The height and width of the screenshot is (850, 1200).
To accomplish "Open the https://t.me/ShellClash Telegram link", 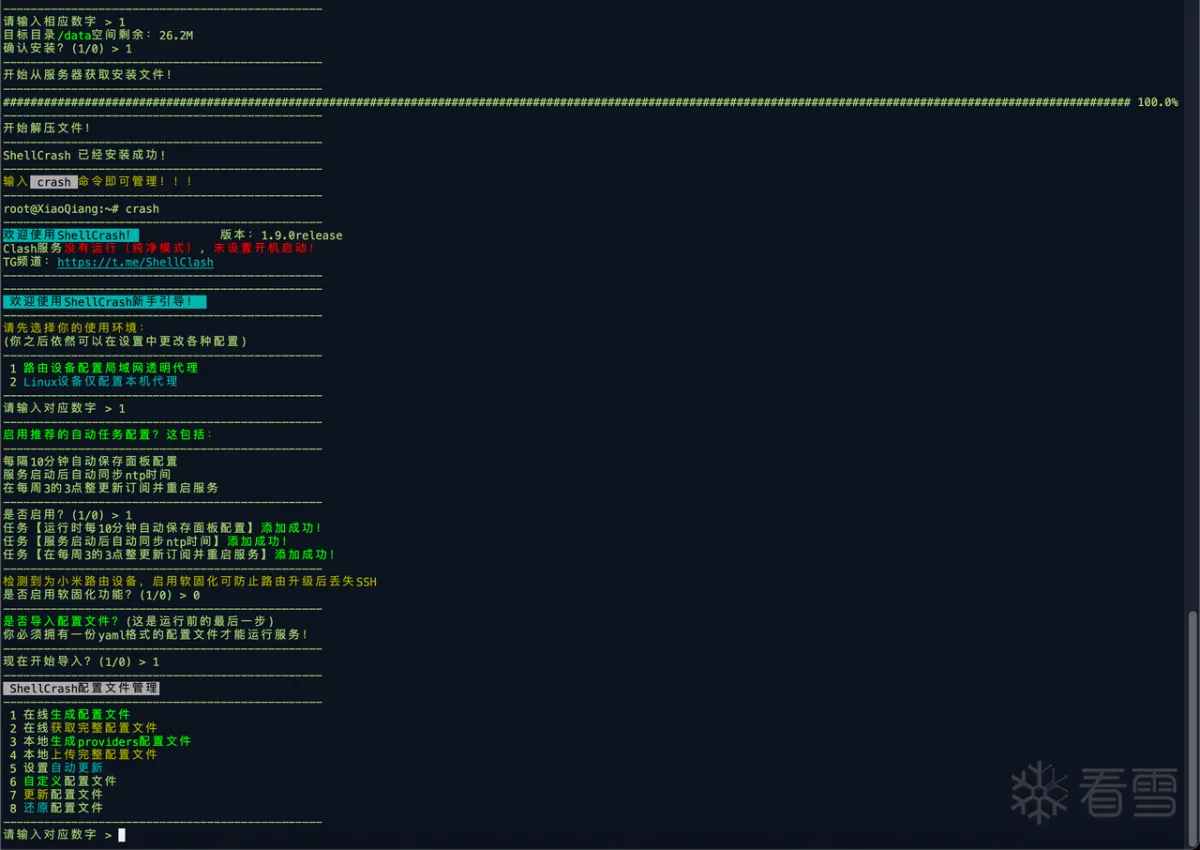I will click(135, 262).
